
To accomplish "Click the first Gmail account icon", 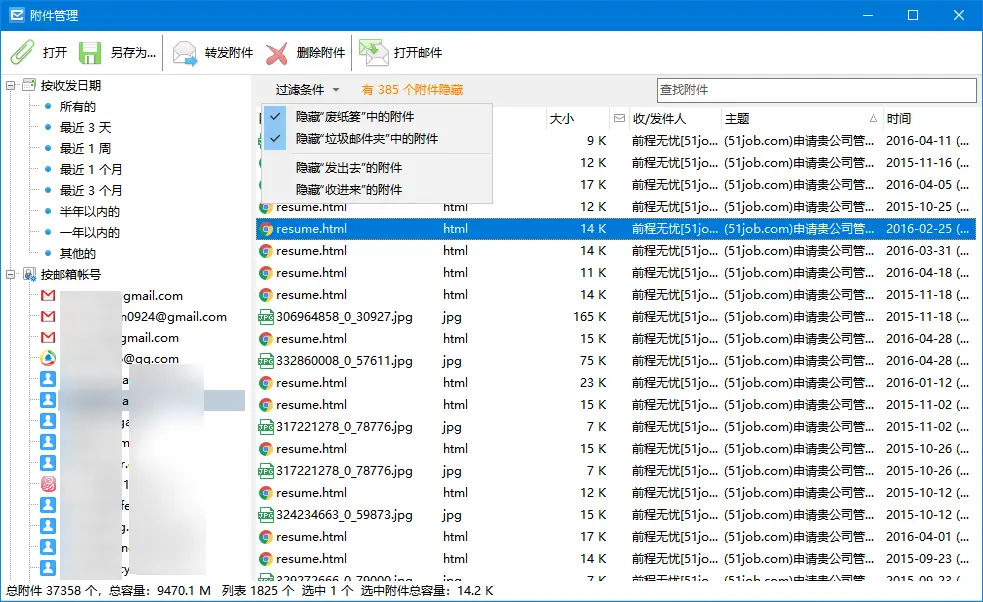I will tap(48, 295).
